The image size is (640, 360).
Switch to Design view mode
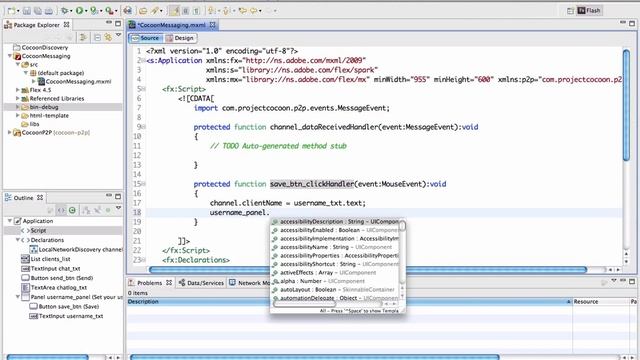tap(180, 38)
